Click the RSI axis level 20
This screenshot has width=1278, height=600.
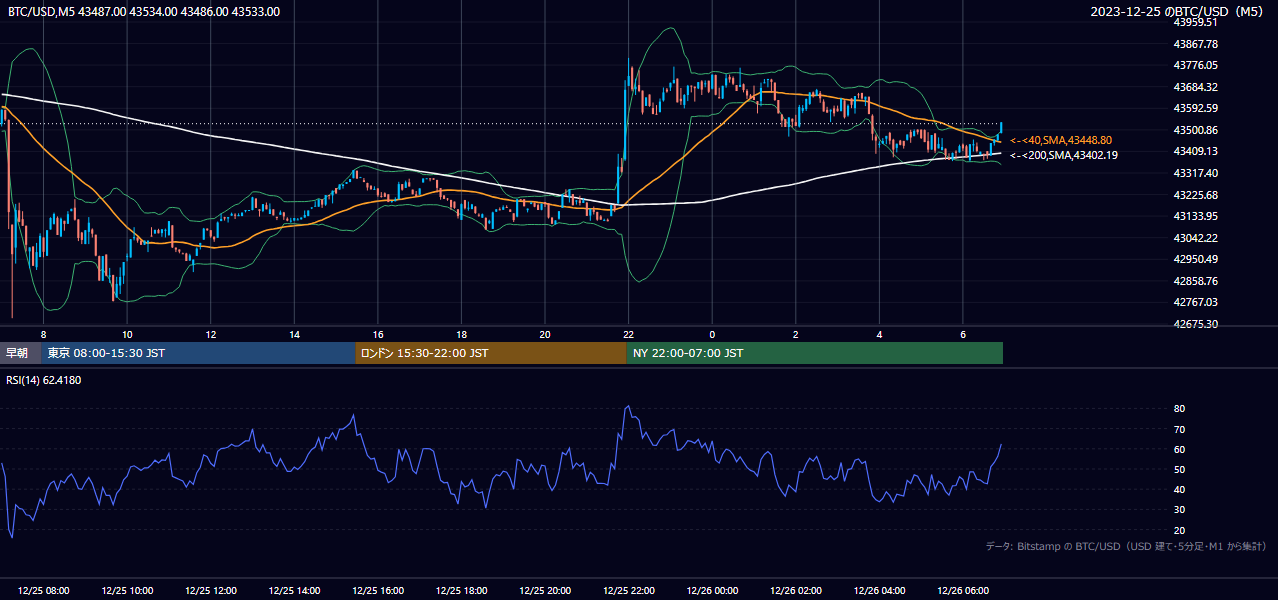1179,530
